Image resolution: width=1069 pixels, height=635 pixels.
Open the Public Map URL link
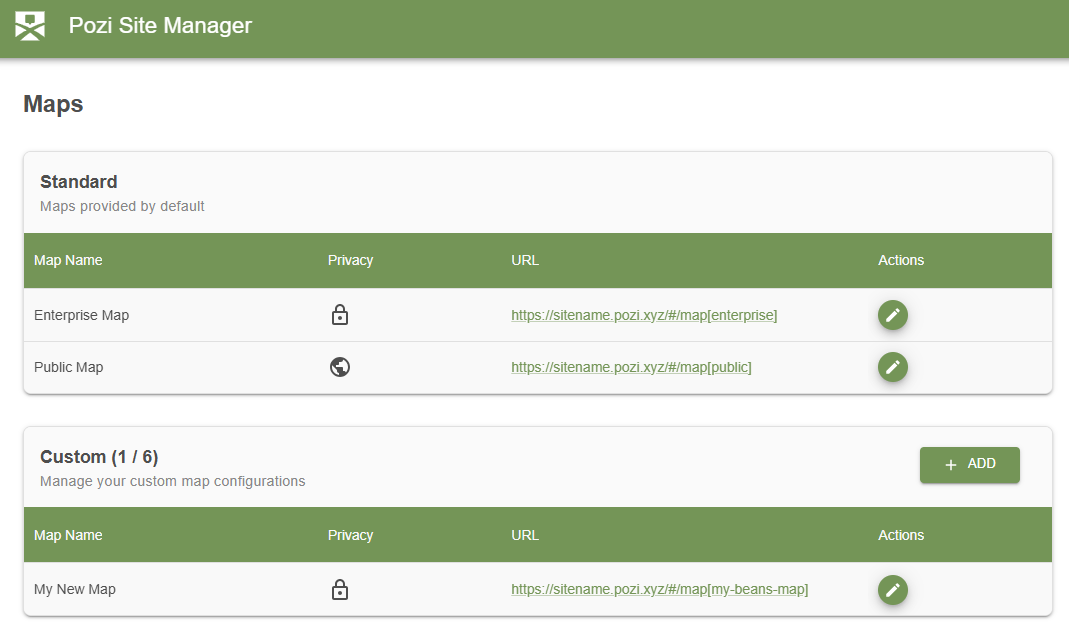631,367
